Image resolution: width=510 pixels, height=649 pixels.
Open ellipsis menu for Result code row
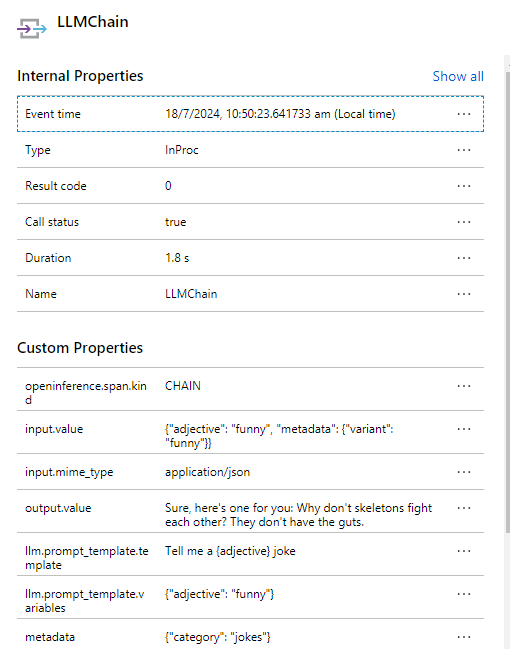click(x=464, y=186)
